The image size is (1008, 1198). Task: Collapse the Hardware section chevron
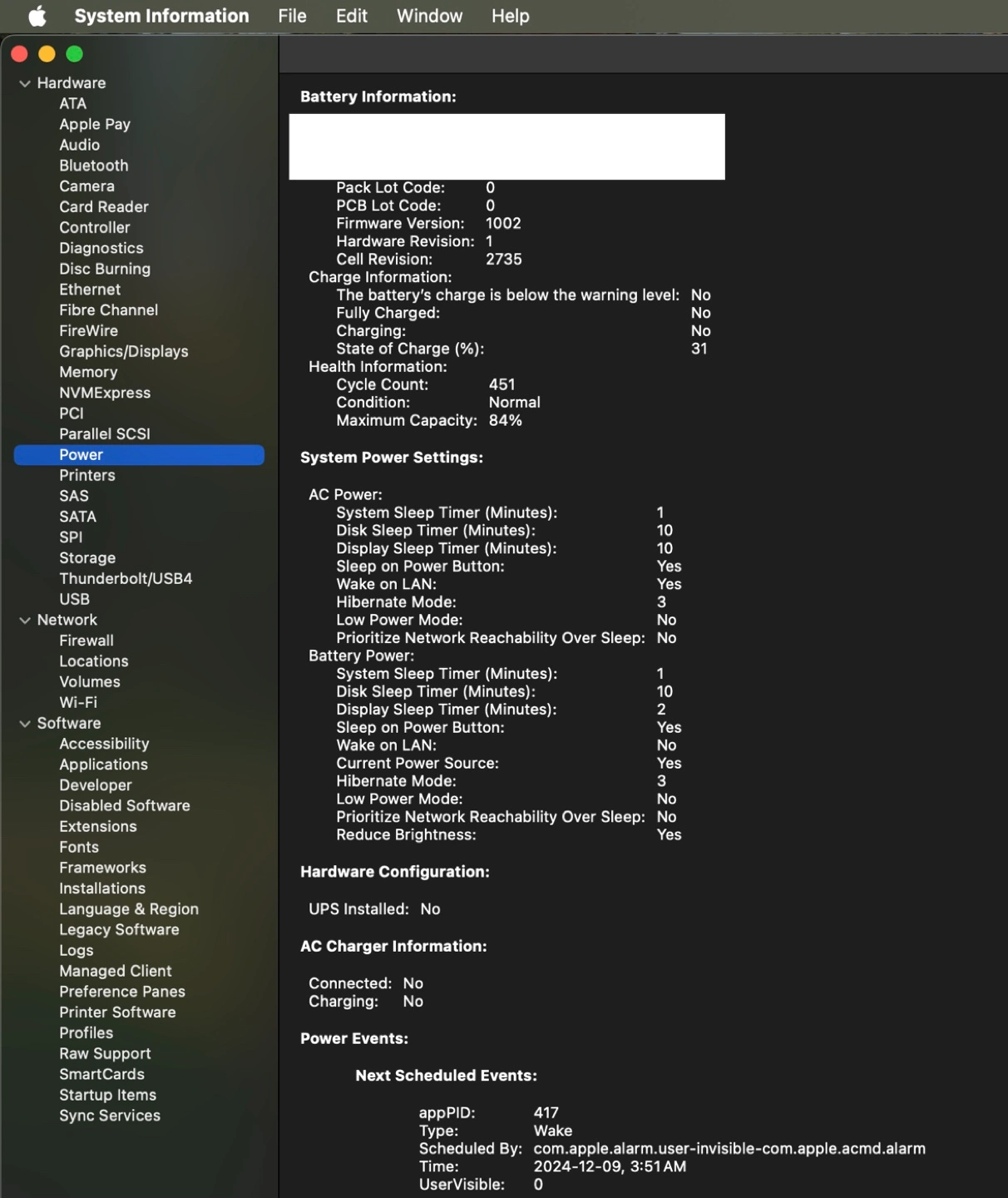point(25,83)
